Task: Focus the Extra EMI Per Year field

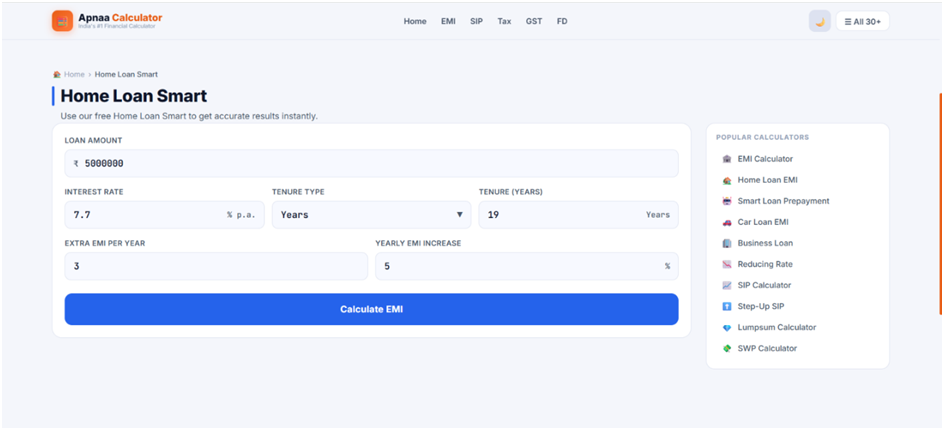Action: click(216, 266)
